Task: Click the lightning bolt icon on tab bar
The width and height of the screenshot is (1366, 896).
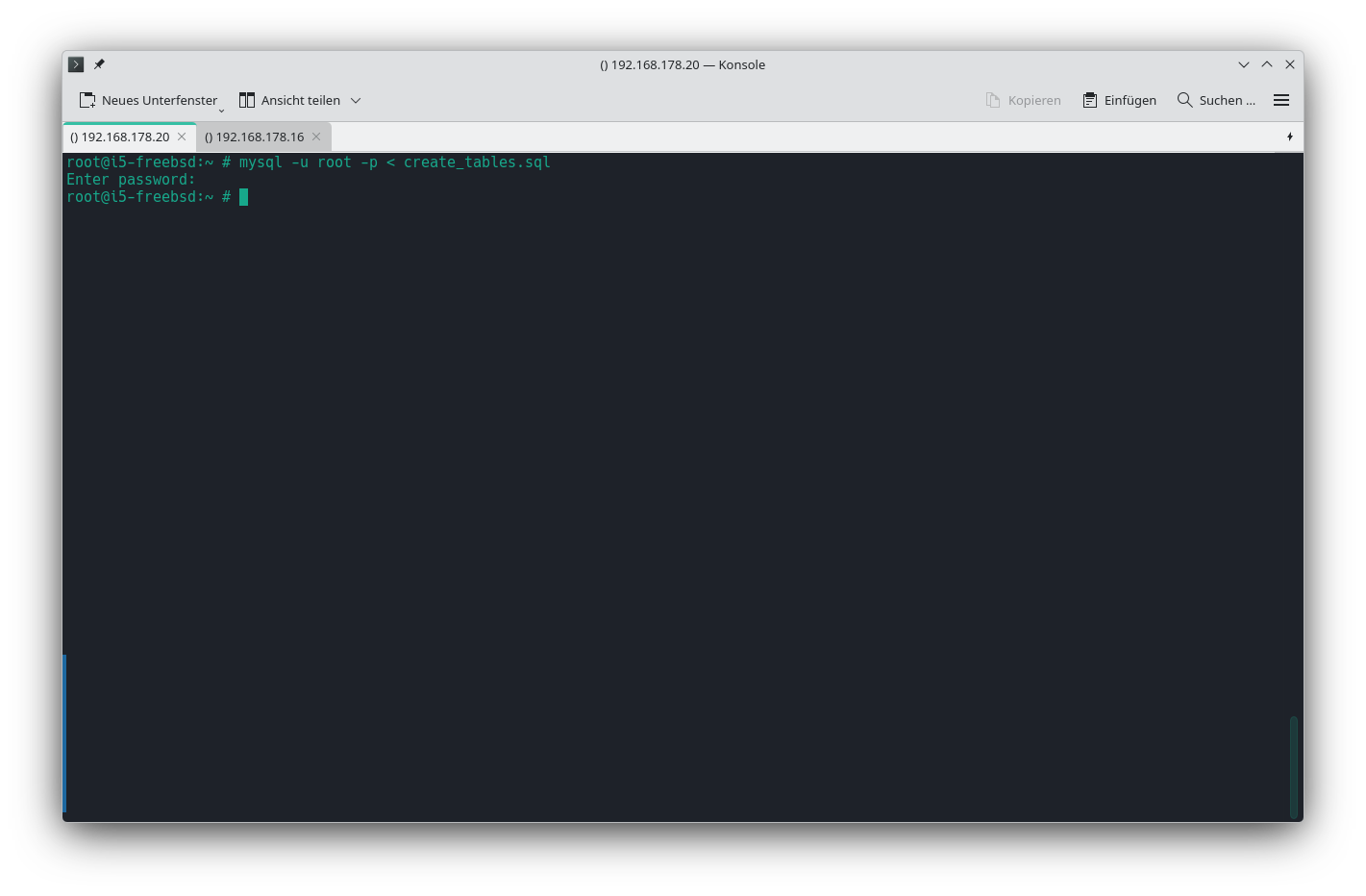Action: [x=1290, y=137]
